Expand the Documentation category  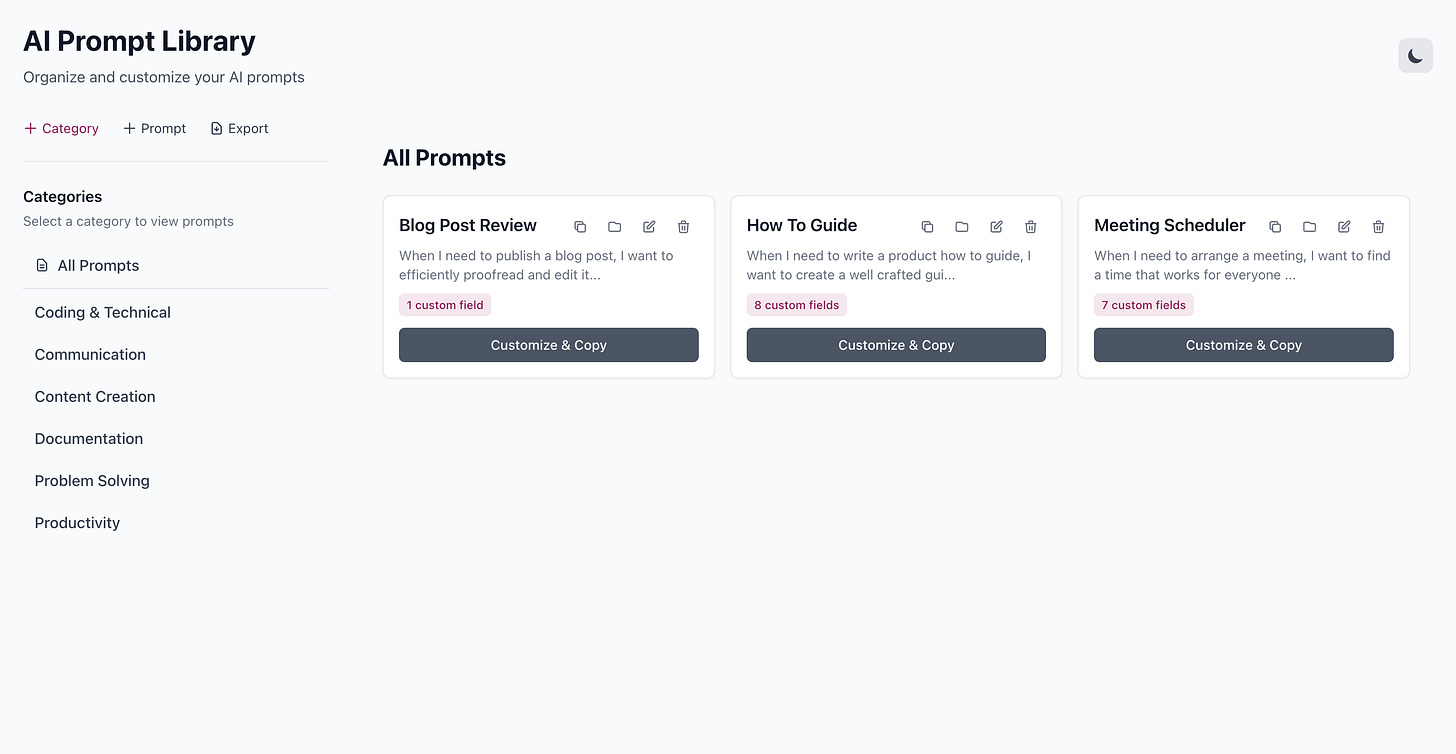[x=88, y=438]
